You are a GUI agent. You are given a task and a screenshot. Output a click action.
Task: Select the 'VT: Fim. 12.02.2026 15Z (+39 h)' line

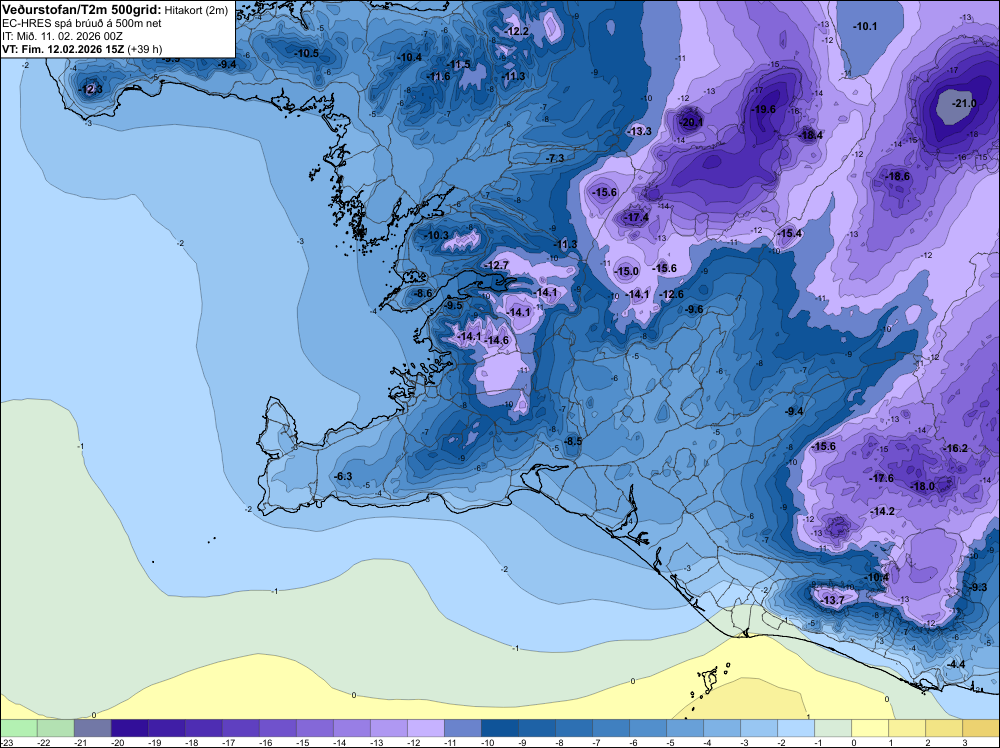[82, 48]
